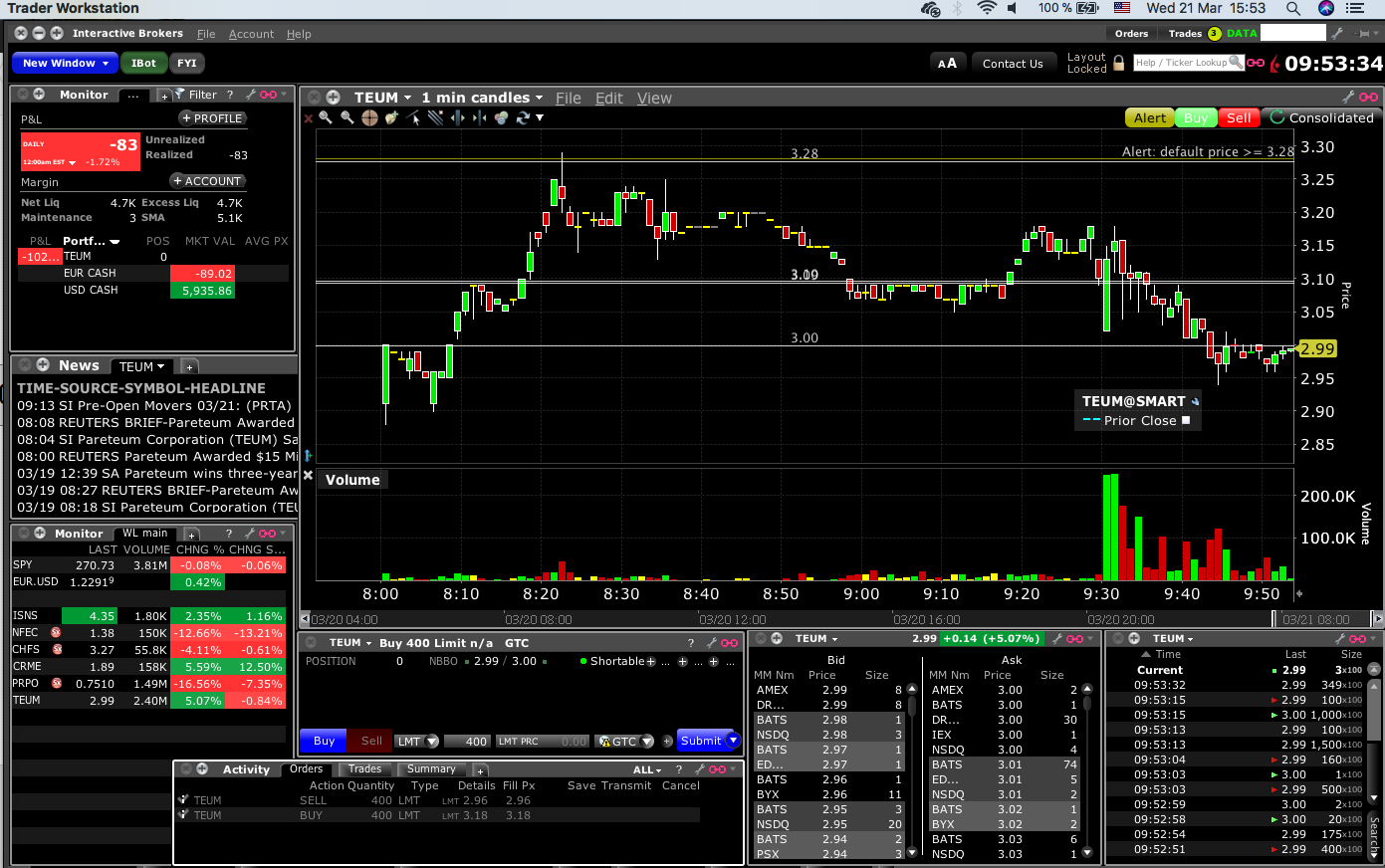This screenshot has height=868, width=1385.
Task: Click the red Sell button on chart
Action: point(1239,117)
